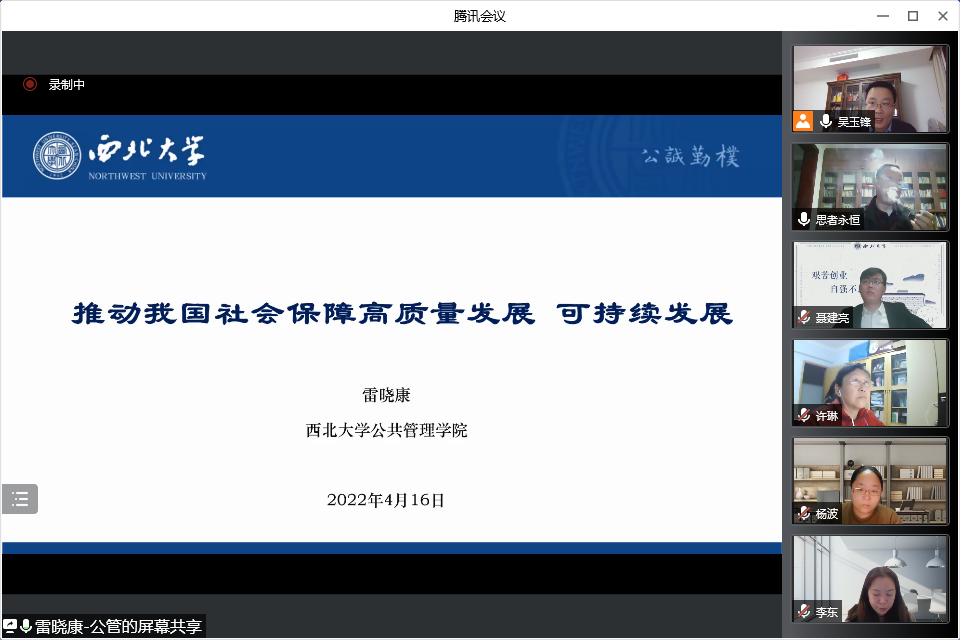
Task: Click muted microphone icon for 许琳
Action: pos(803,415)
